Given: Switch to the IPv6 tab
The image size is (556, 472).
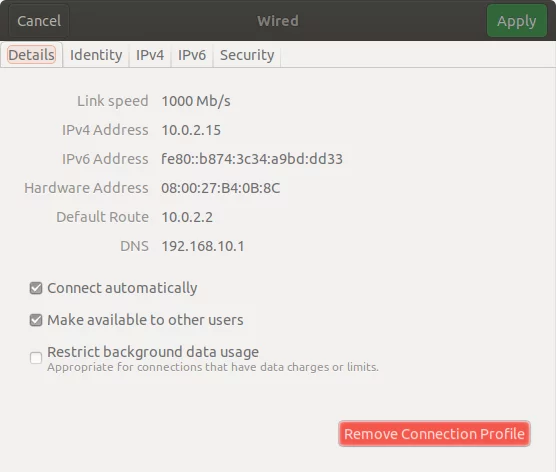Looking at the screenshot, I should [192, 55].
